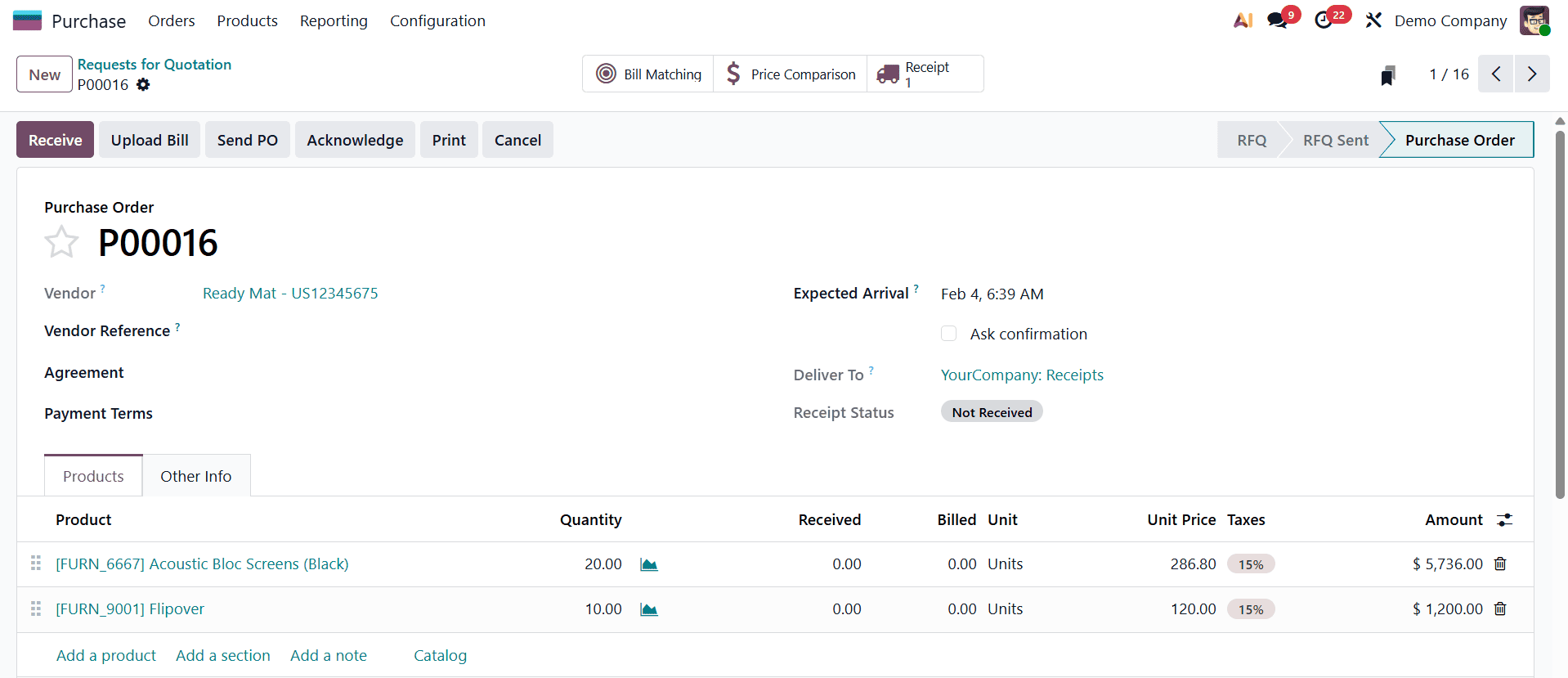Click the Not Received status badge
The image size is (1568, 678).
[x=992, y=412]
